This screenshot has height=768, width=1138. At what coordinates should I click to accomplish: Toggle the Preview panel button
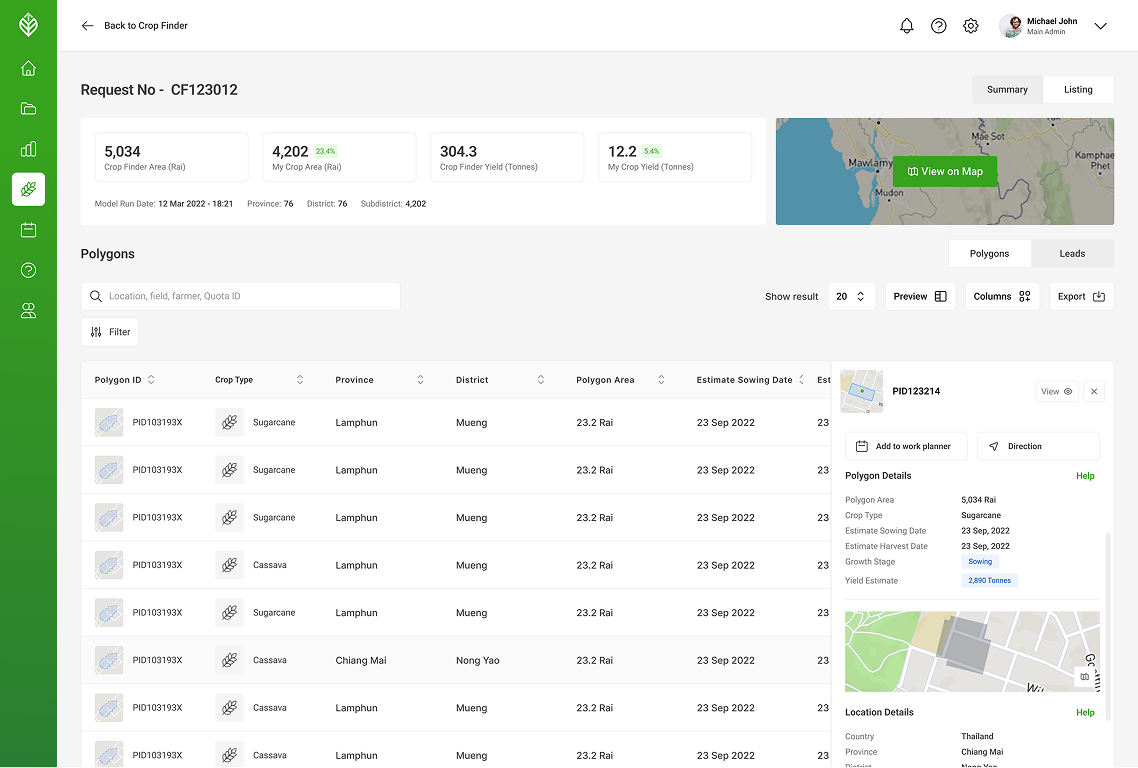click(x=920, y=296)
